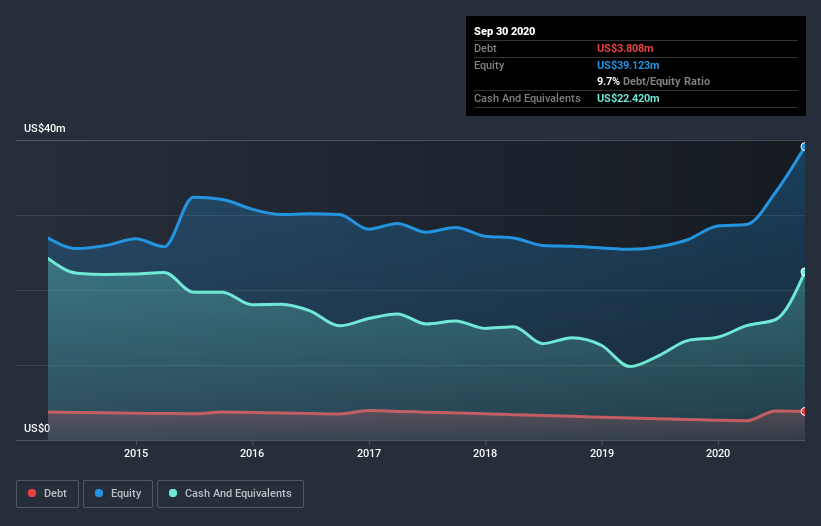The width and height of the screenshot is (821, 526).
Task: Select the Debt endpoint marker at Sep 2020
Action: (804, 411)
